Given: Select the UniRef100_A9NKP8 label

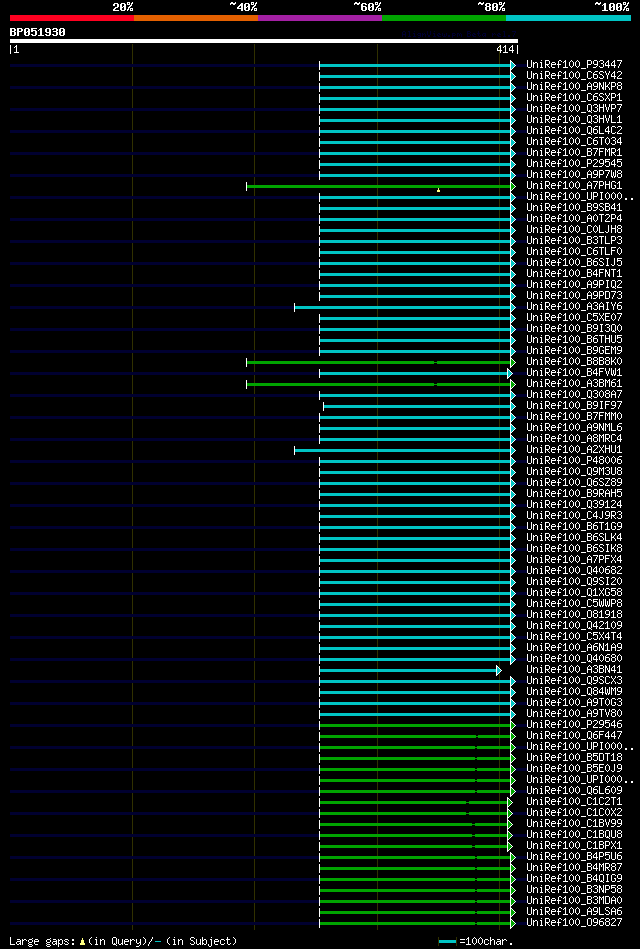Looking at the screenshot, I should tap(574, 87).
